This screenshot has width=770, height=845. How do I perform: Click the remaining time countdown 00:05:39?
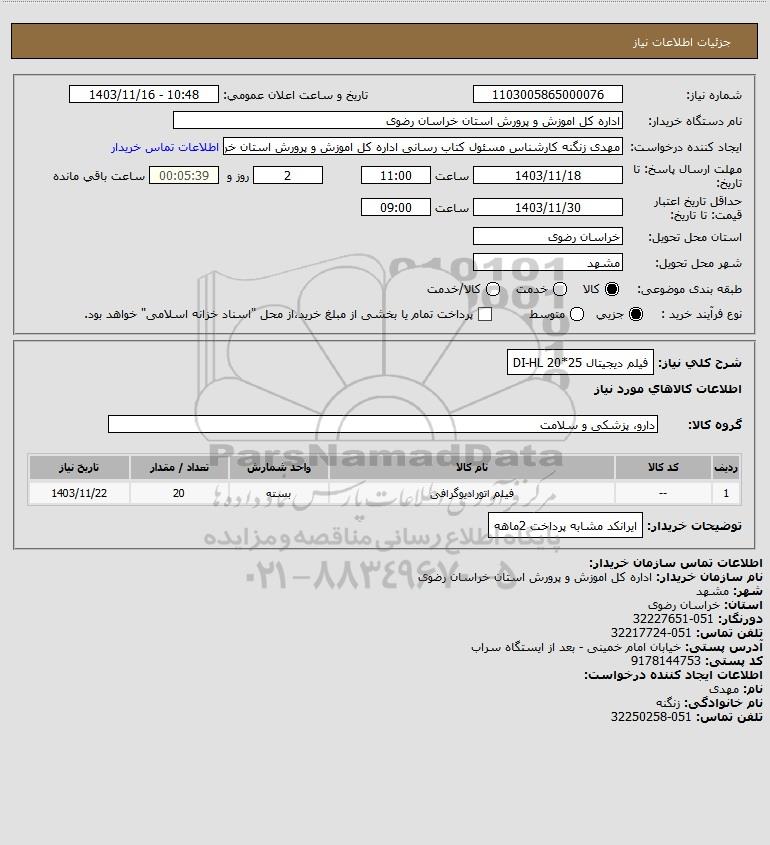pyautogui.click(x=184, y=175)
